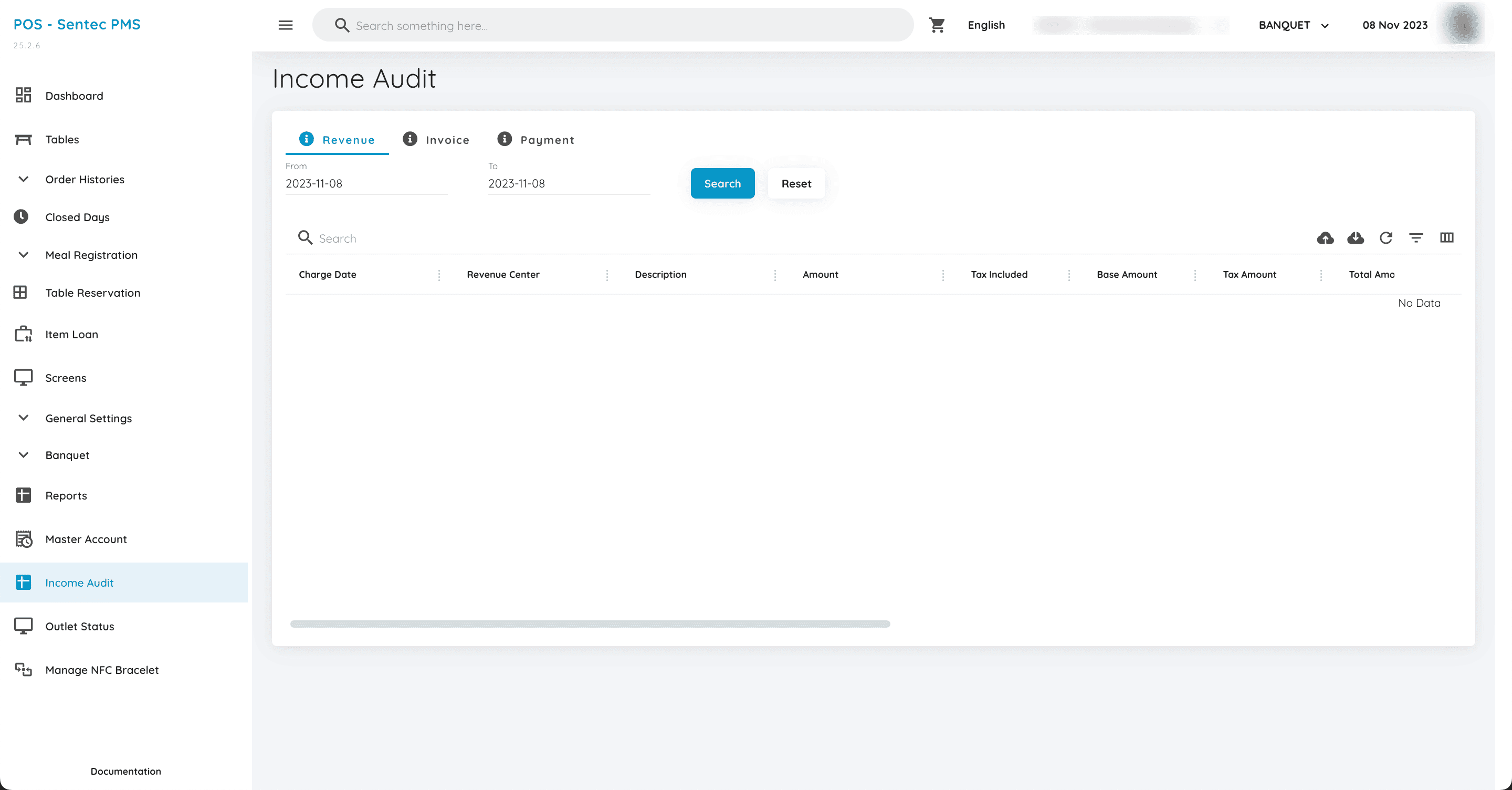Select Income Audit in sidebar

(123, 583)
